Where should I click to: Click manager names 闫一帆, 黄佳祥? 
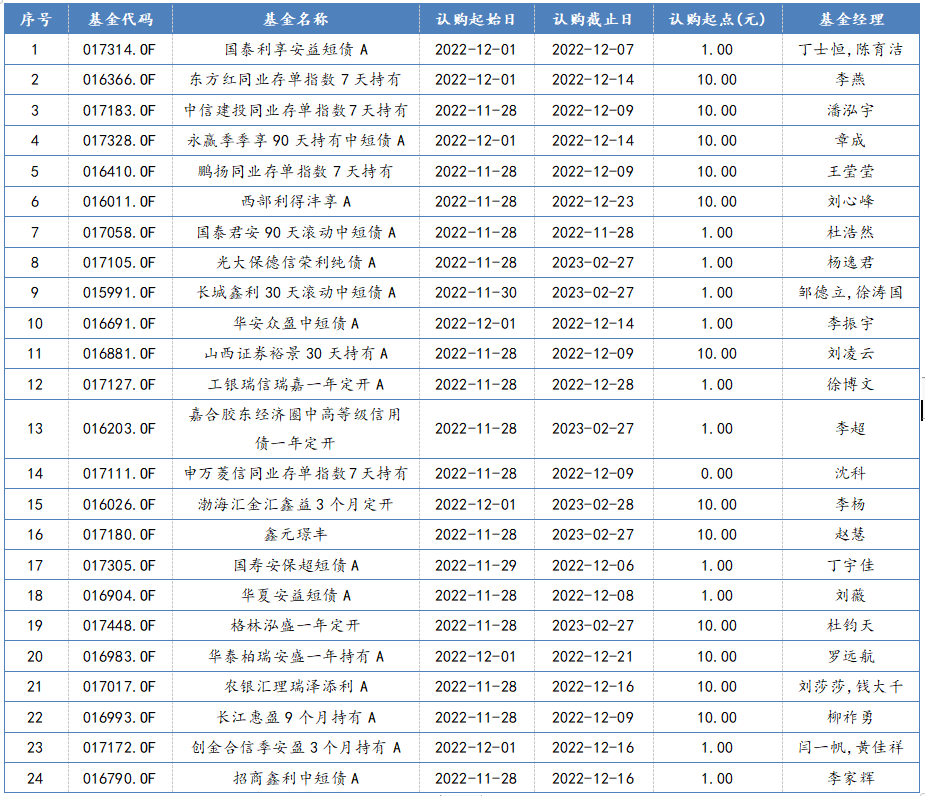(x=851, y=748)
